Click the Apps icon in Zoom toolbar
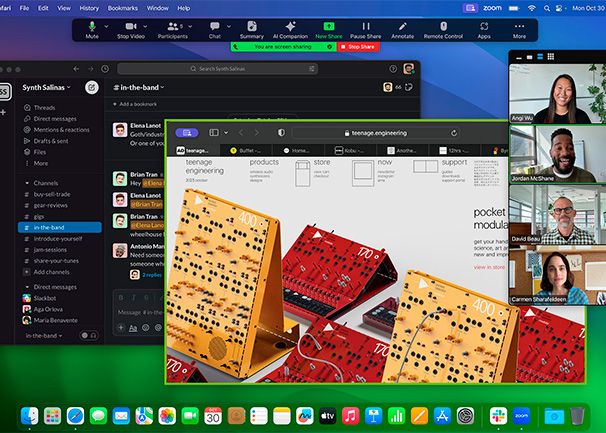The image size is (606, 433). pyautogui.click(x=484, y=28)
